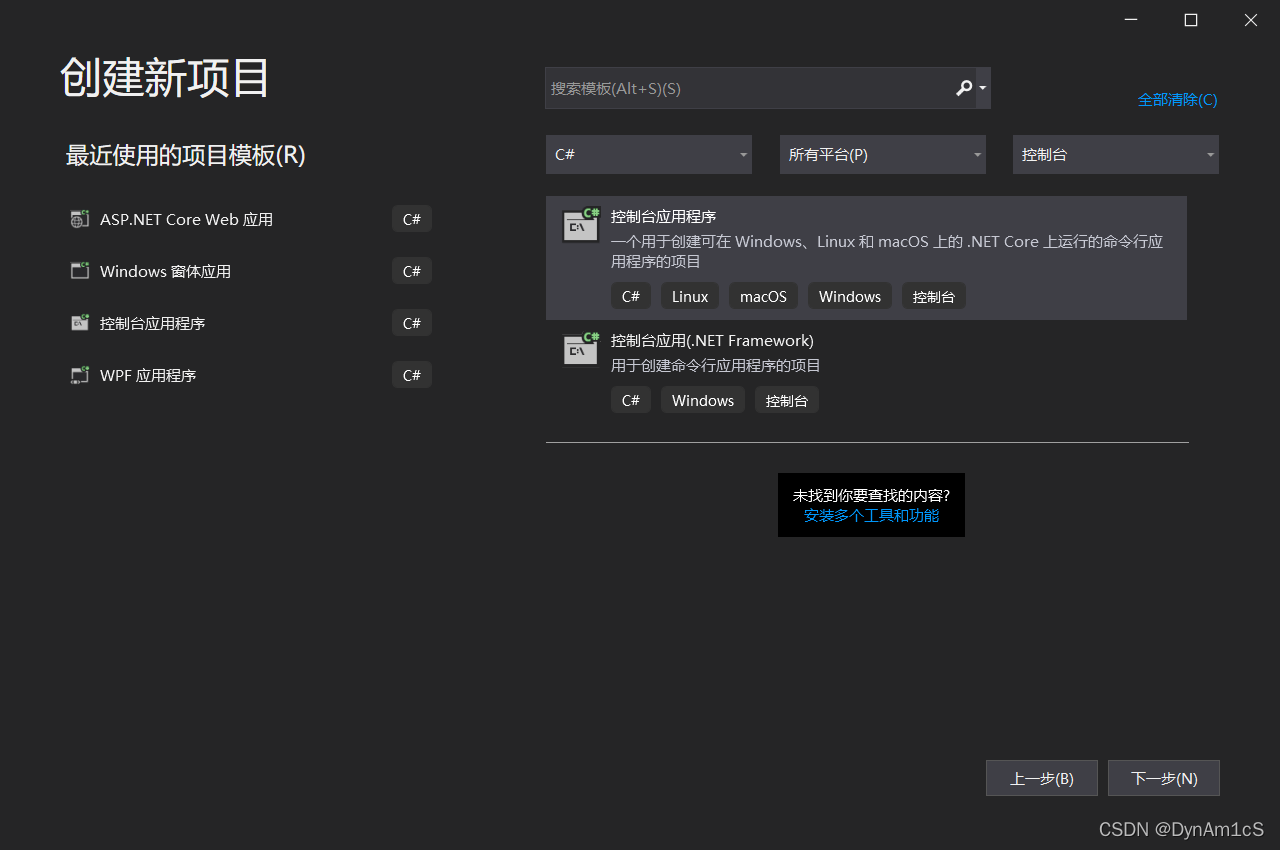
Task: Click Windows 窗体应用 recent template icon
Action: click(80, 271)
